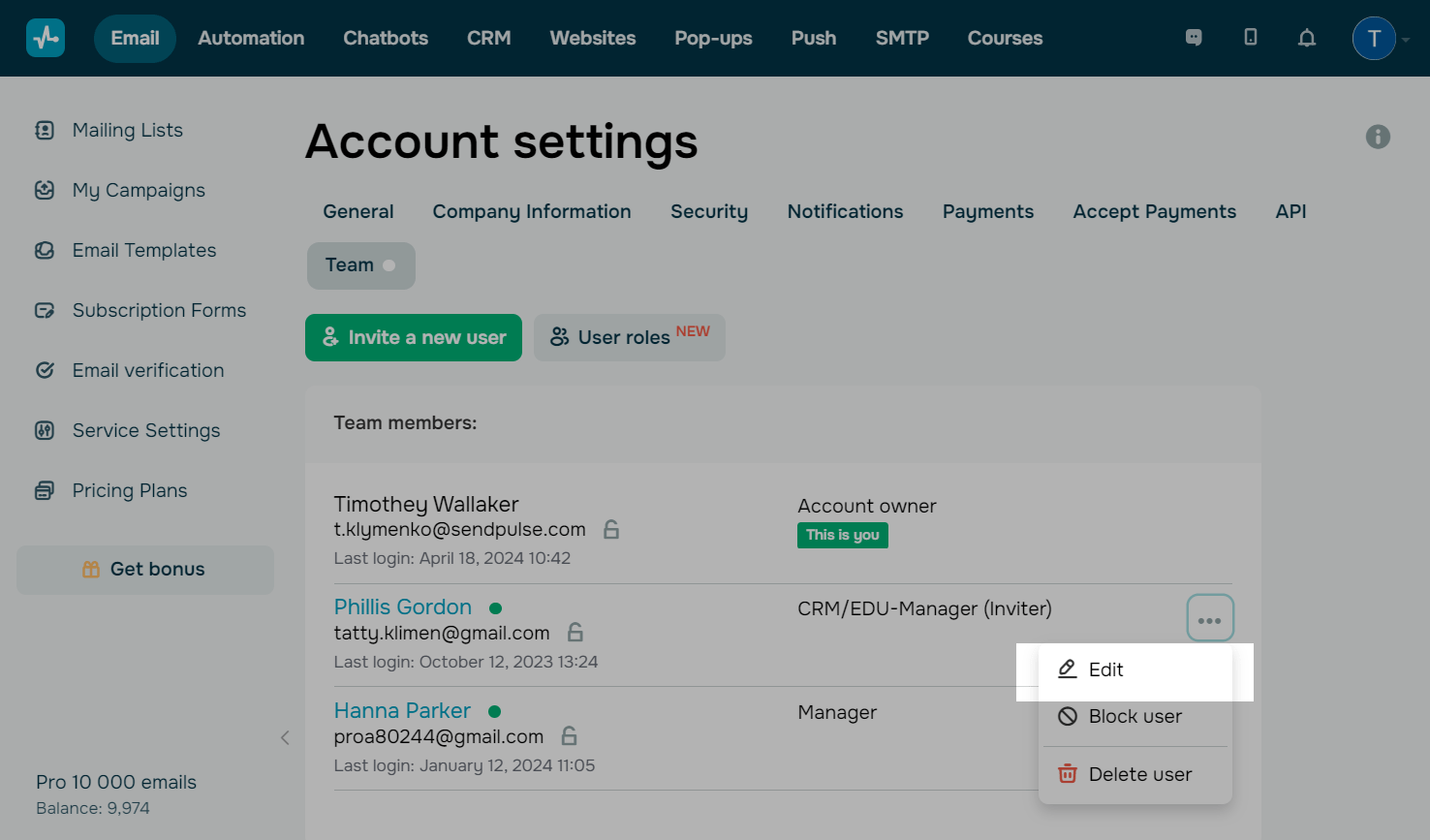Click the lock icon beside t.klymenko@sendpulse.com
Viewport: 1430px width, 840px height.
pyautogui.click(x=611, y=529)
